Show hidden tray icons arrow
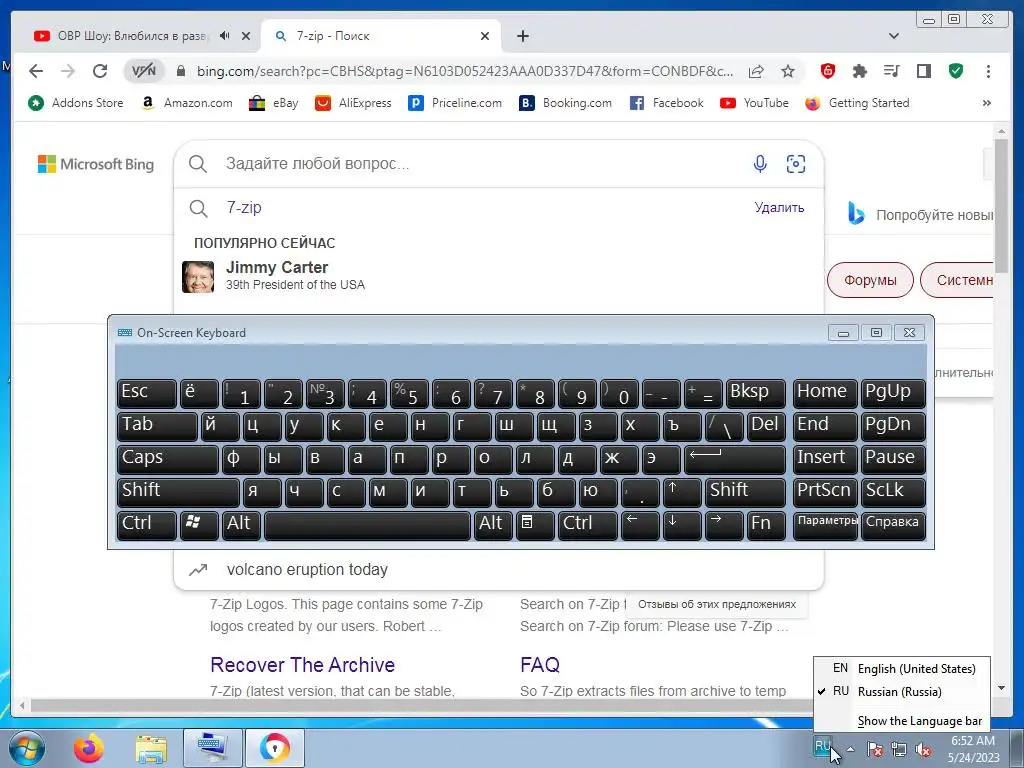The height and width of the screenshot is (768, 1024). click(x=850, y=749)
